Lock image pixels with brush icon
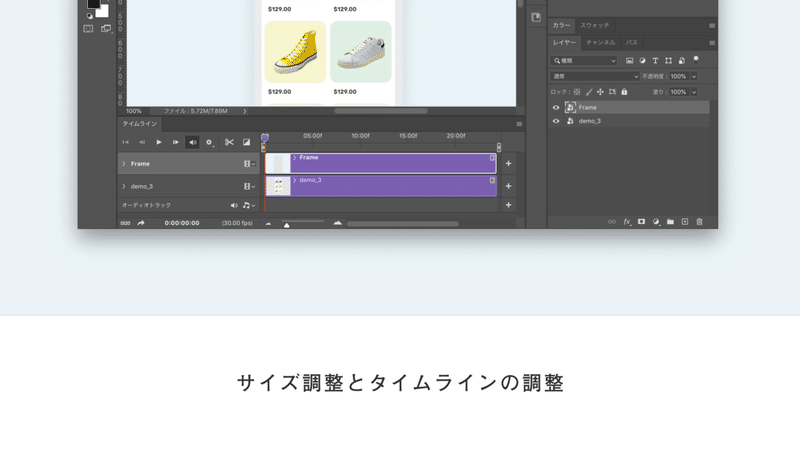The image size is (800, 450). coord(589,92)
